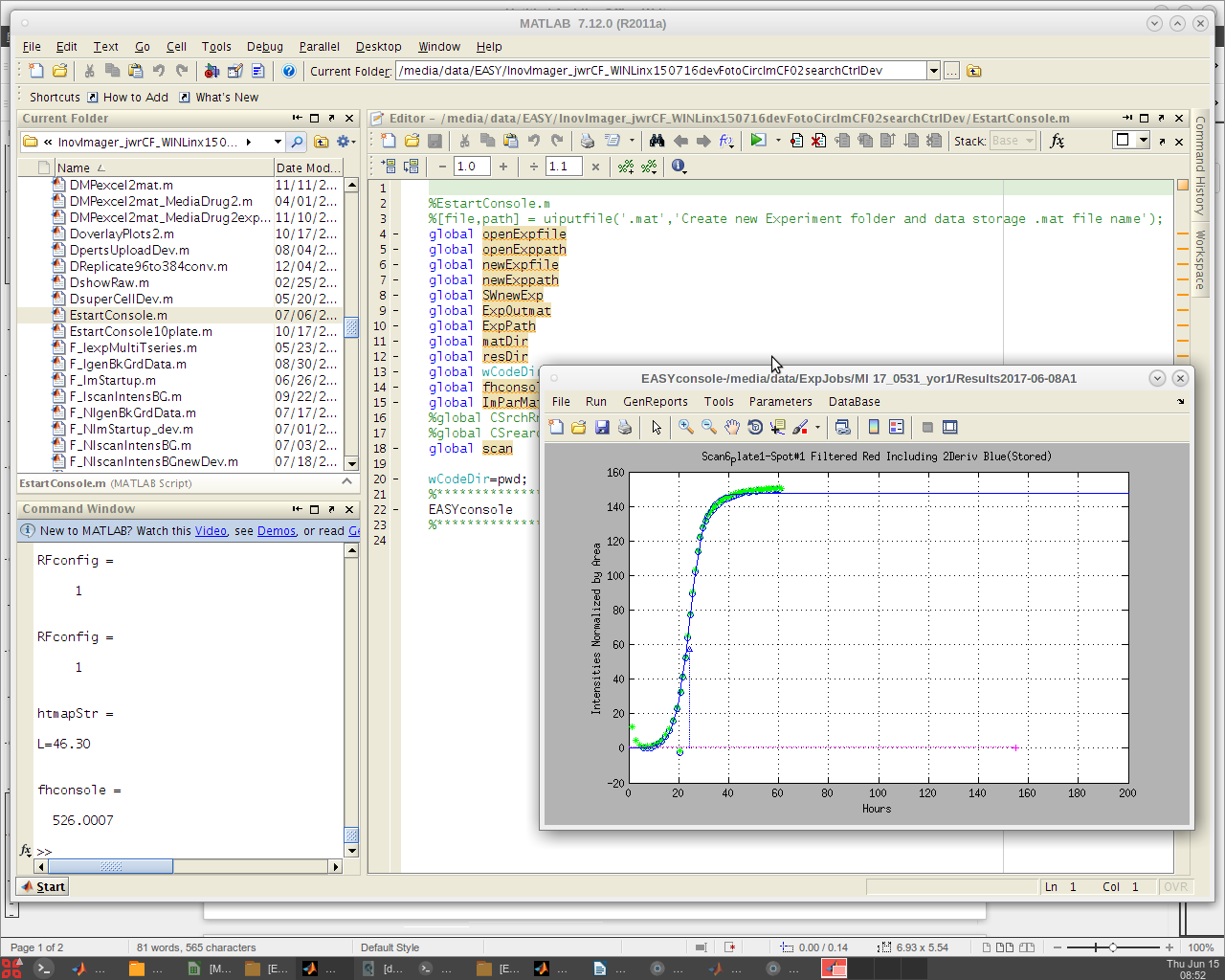Select the Pan hand tool in figure toolbar
The width and height of the screenshot is (1225, 980).
click(732, 427)
